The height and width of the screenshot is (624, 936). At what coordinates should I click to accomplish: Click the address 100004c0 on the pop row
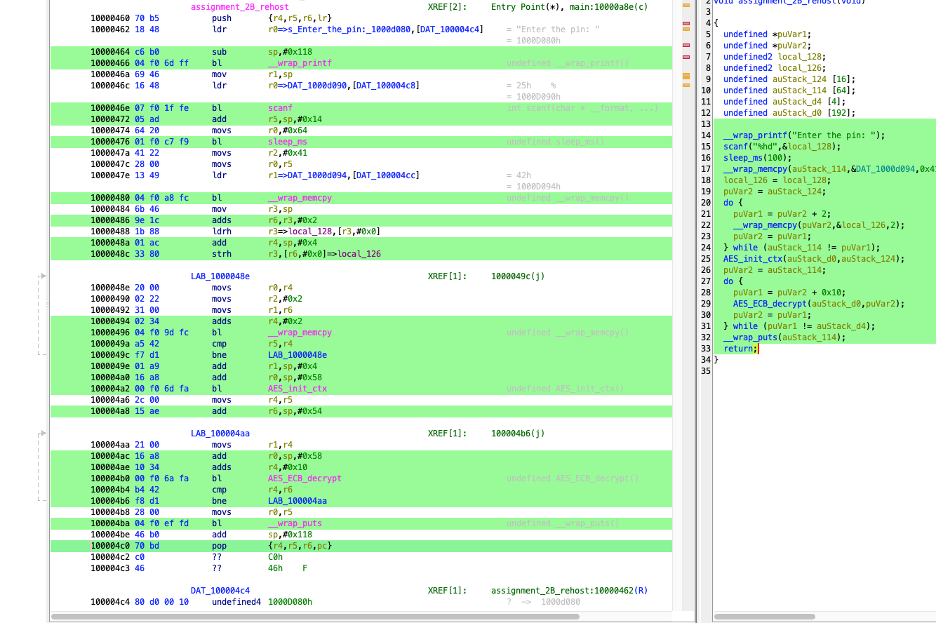[108, 546]
